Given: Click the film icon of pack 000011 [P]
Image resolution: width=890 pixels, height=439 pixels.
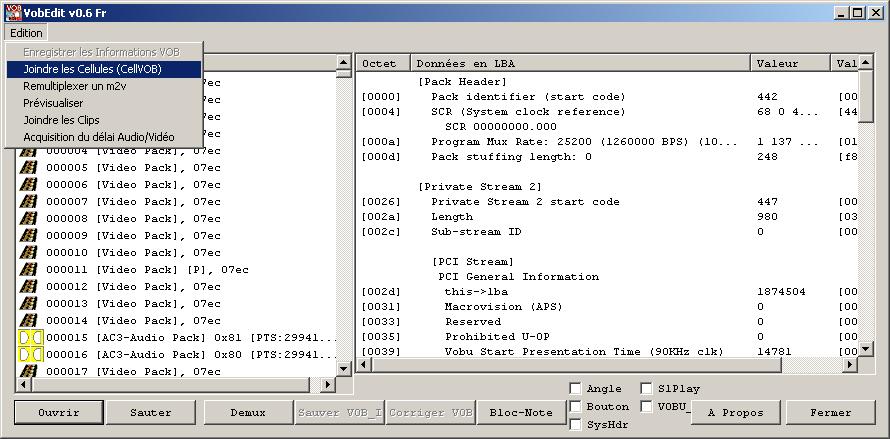Looking at the screenshot, I should coord(29,269).
